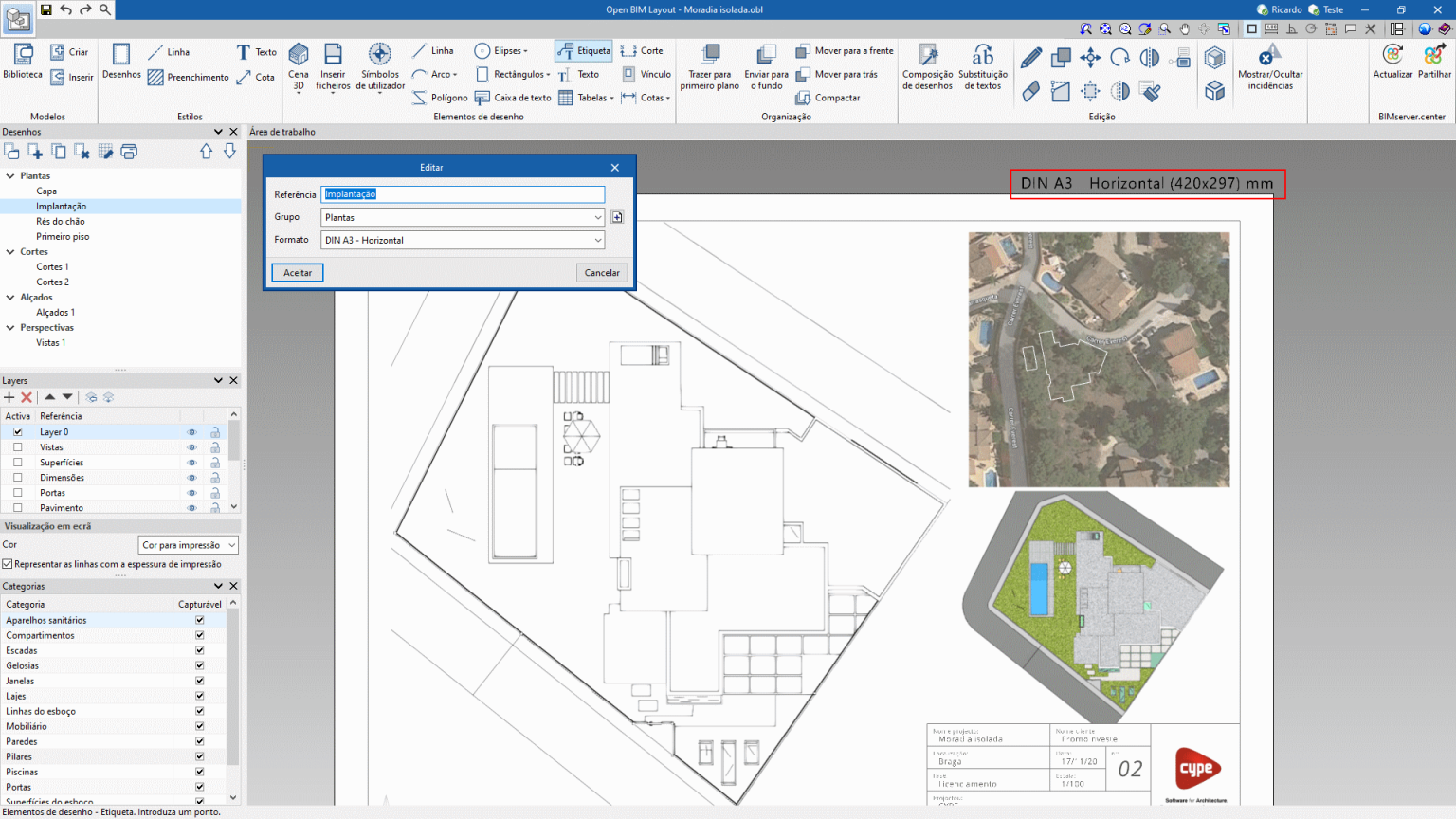Screen dimensions: 1456x819
Task: Select the Etiqueta drawing tool
Action: 582,50
